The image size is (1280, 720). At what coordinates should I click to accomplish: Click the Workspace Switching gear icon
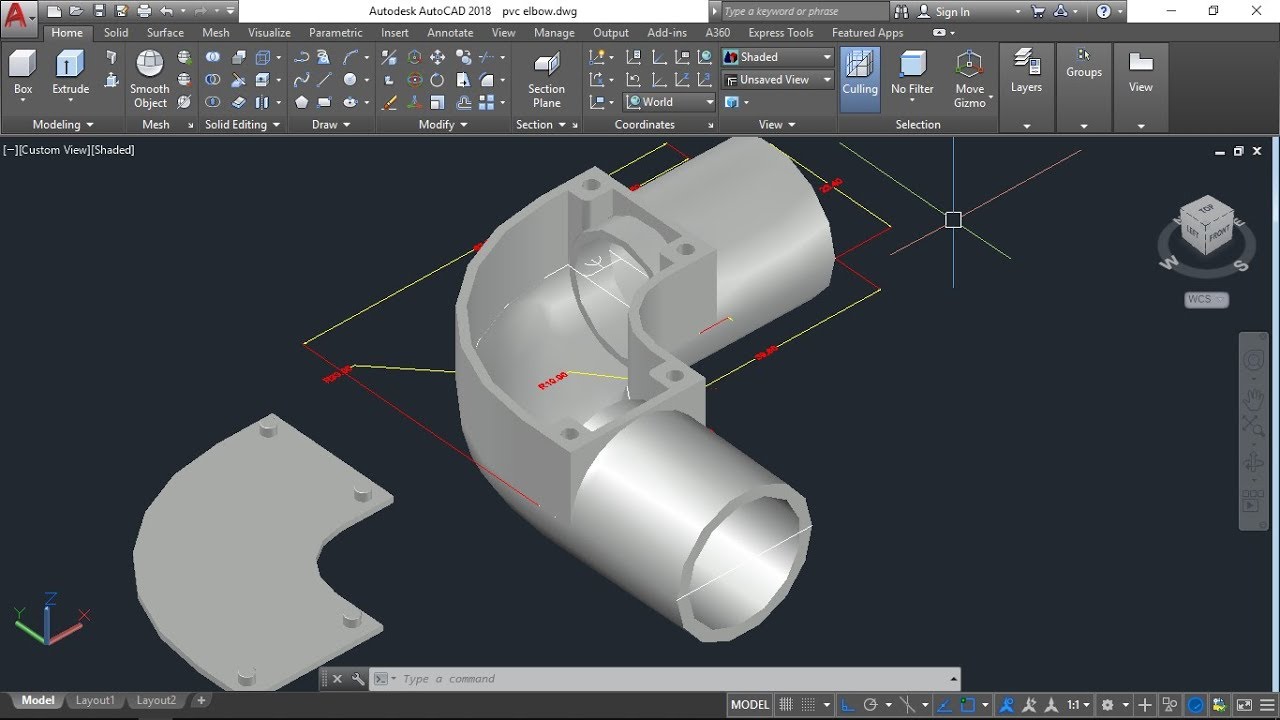(x=1107, y=705)
